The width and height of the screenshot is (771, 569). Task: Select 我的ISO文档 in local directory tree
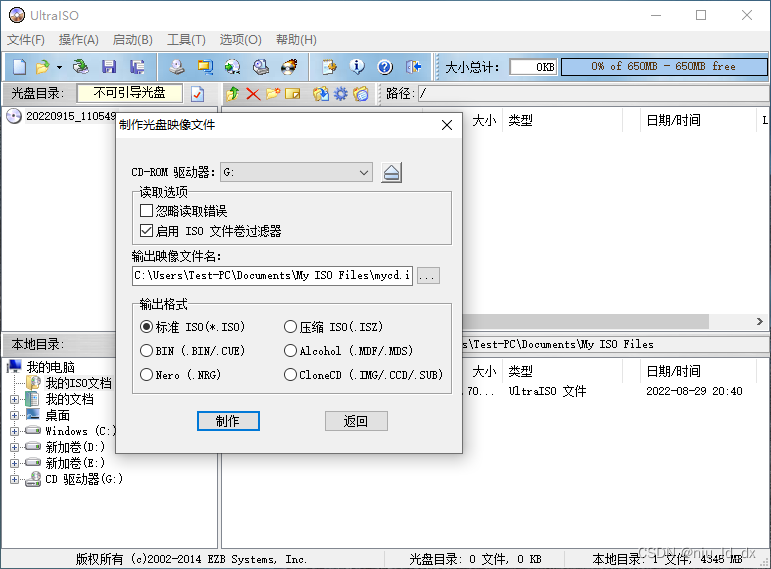(78, 383)
